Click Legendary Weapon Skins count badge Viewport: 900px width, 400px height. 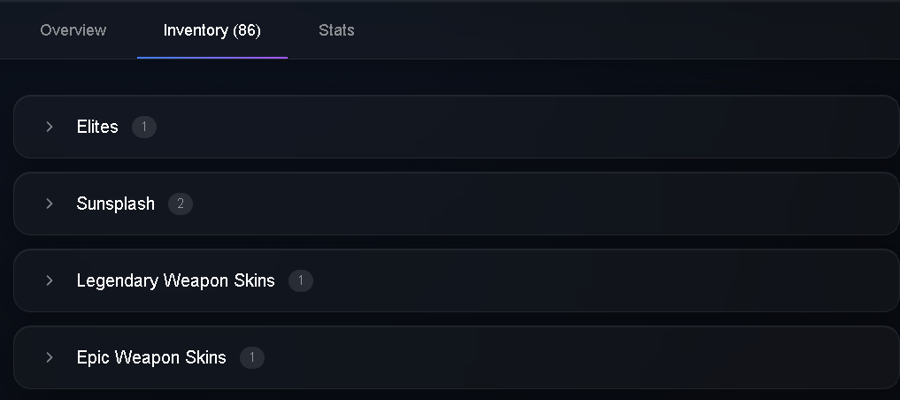(x=301, y=281)
